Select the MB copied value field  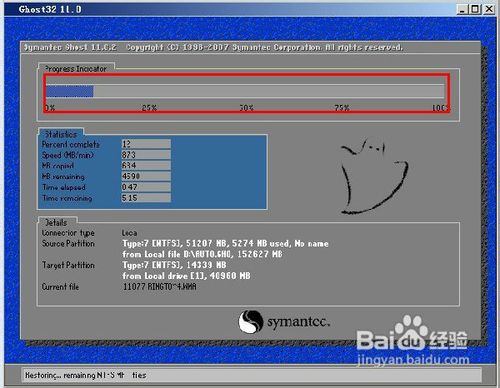pos(146,165)
